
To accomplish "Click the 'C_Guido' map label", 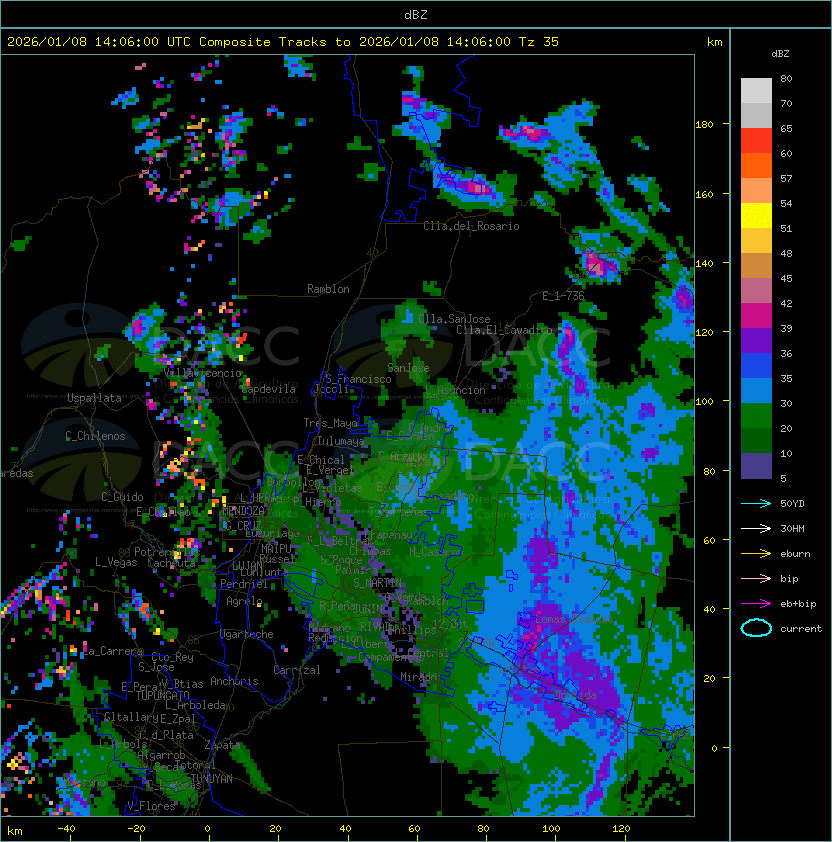I will click(x=122, y=497).
